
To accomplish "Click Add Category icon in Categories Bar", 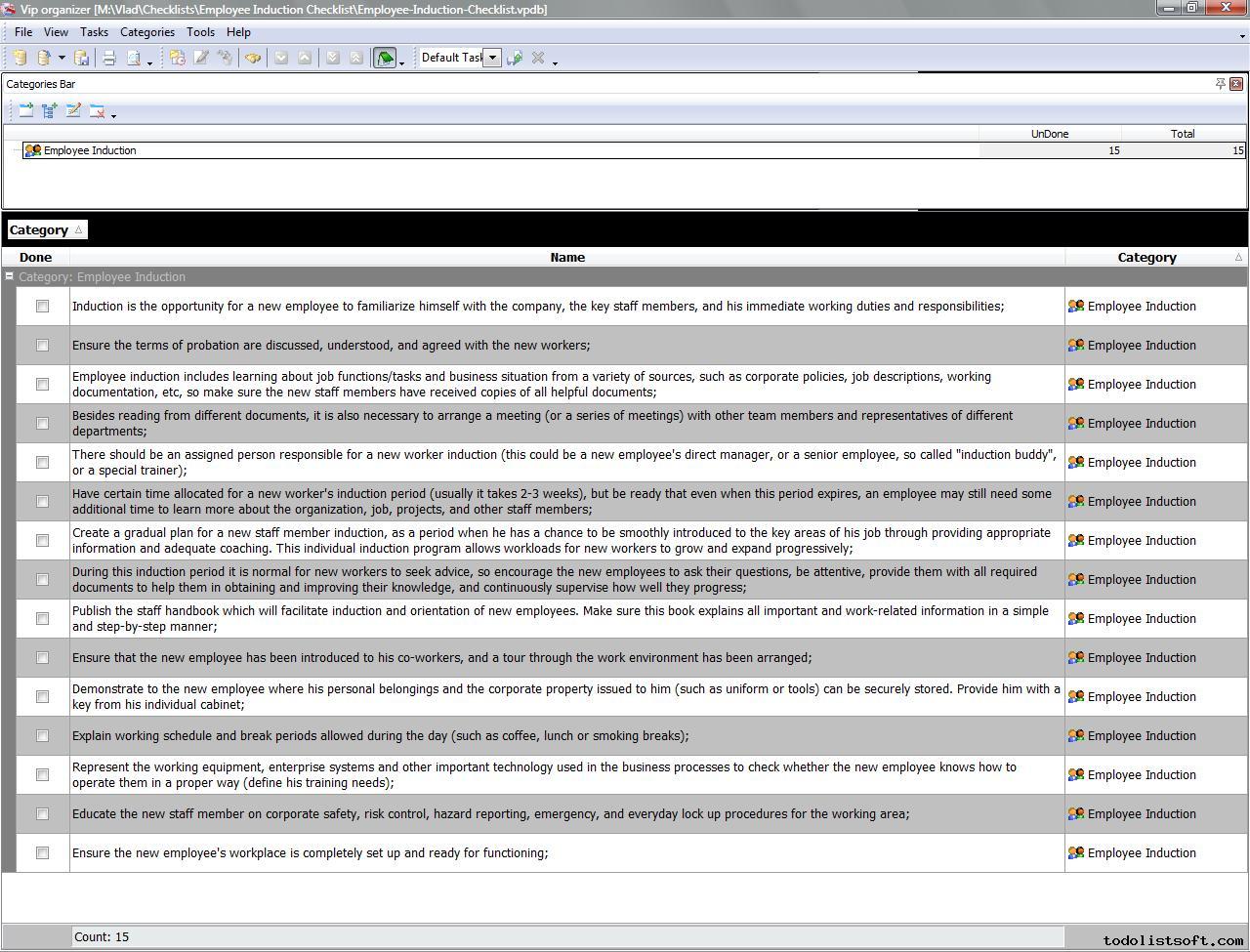I will pyautogui.click(x=25, y=111).
